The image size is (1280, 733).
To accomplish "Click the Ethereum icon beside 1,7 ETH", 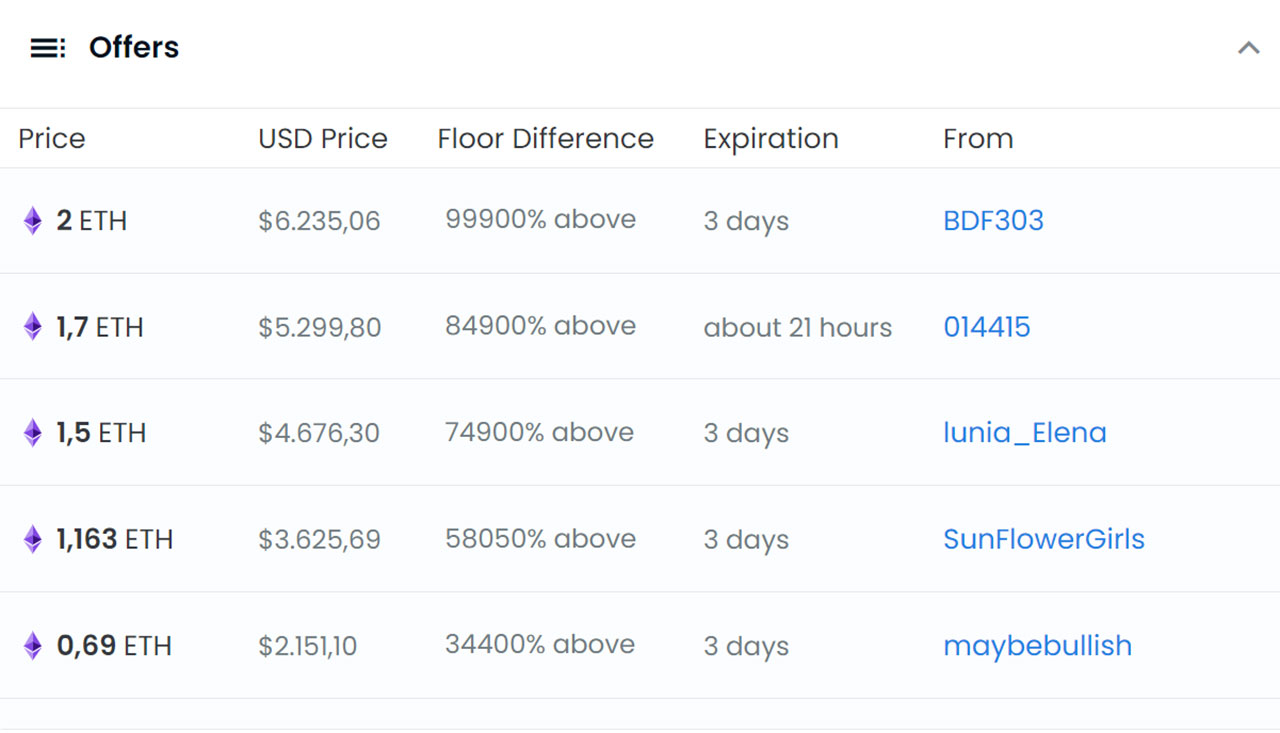I will pyautogui.click(x=33, y=327).
